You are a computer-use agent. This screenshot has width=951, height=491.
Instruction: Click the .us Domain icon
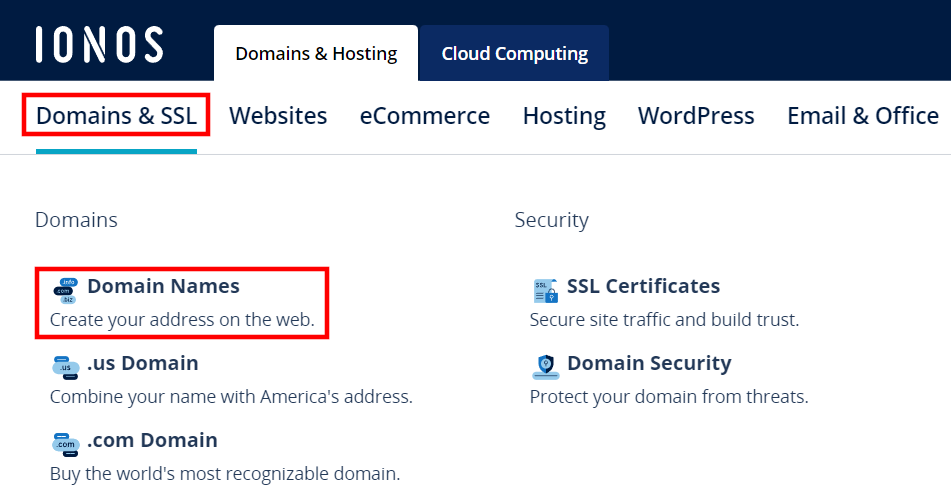(66, 366)
